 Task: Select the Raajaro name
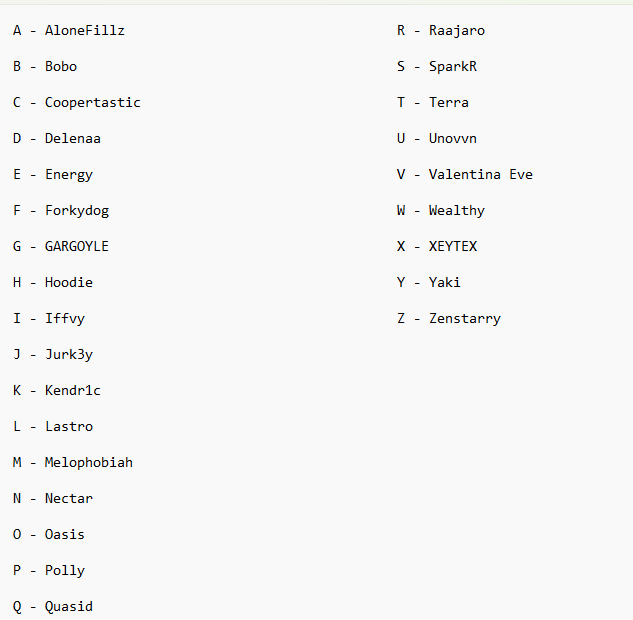point(457,31)
